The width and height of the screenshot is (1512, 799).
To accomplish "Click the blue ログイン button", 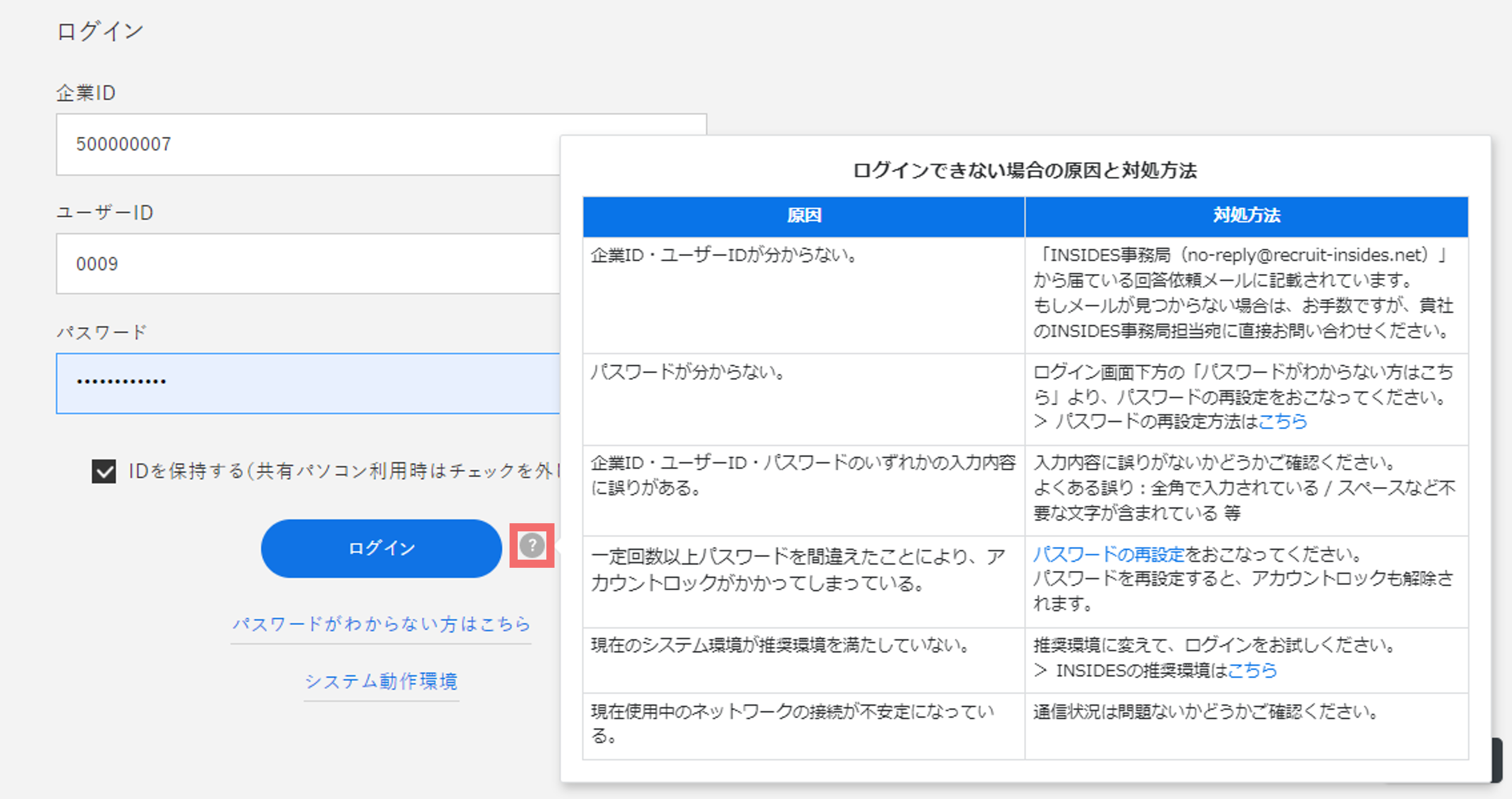I will point(382,548).
